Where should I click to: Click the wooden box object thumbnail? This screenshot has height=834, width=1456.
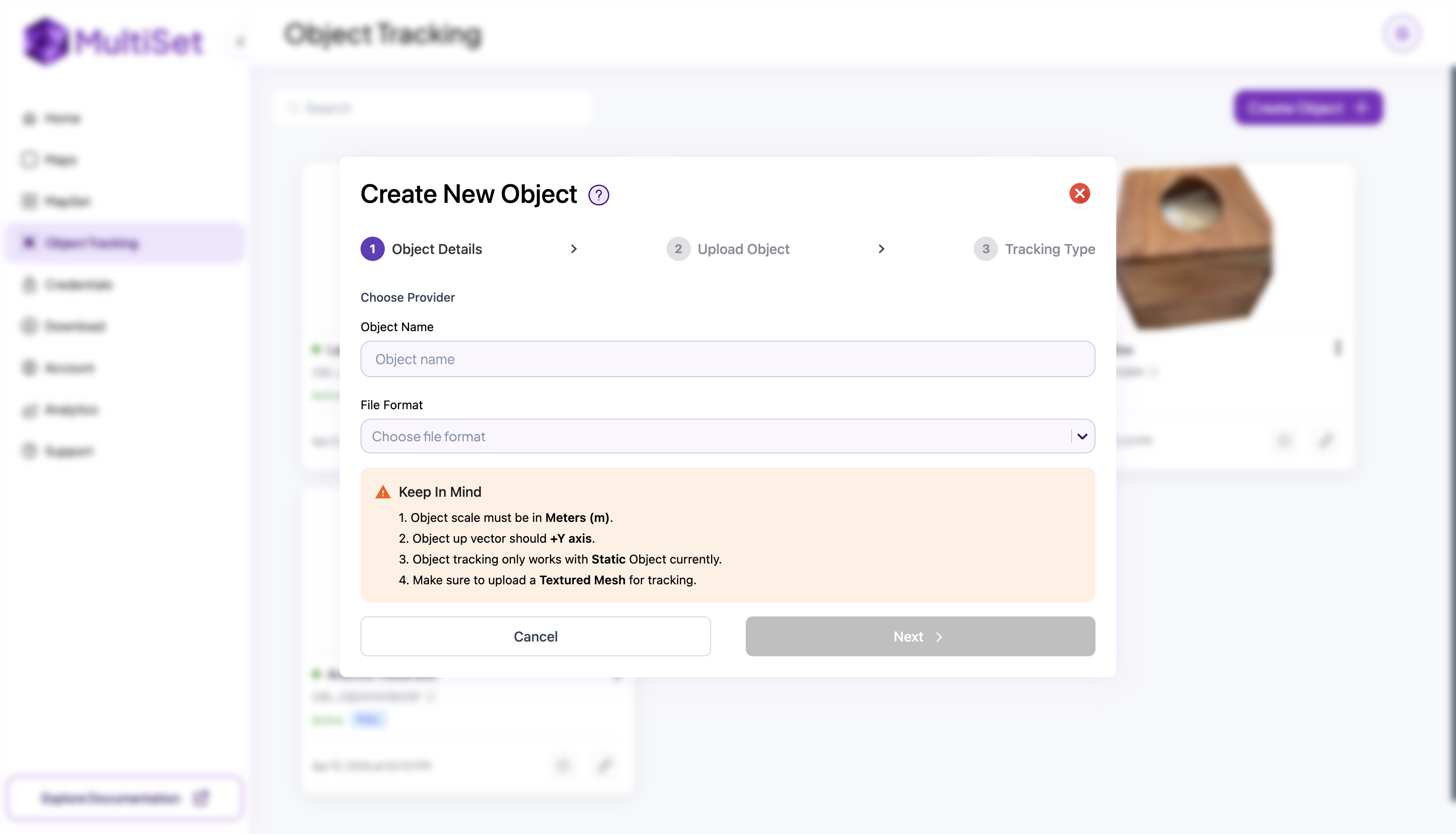1194,246
